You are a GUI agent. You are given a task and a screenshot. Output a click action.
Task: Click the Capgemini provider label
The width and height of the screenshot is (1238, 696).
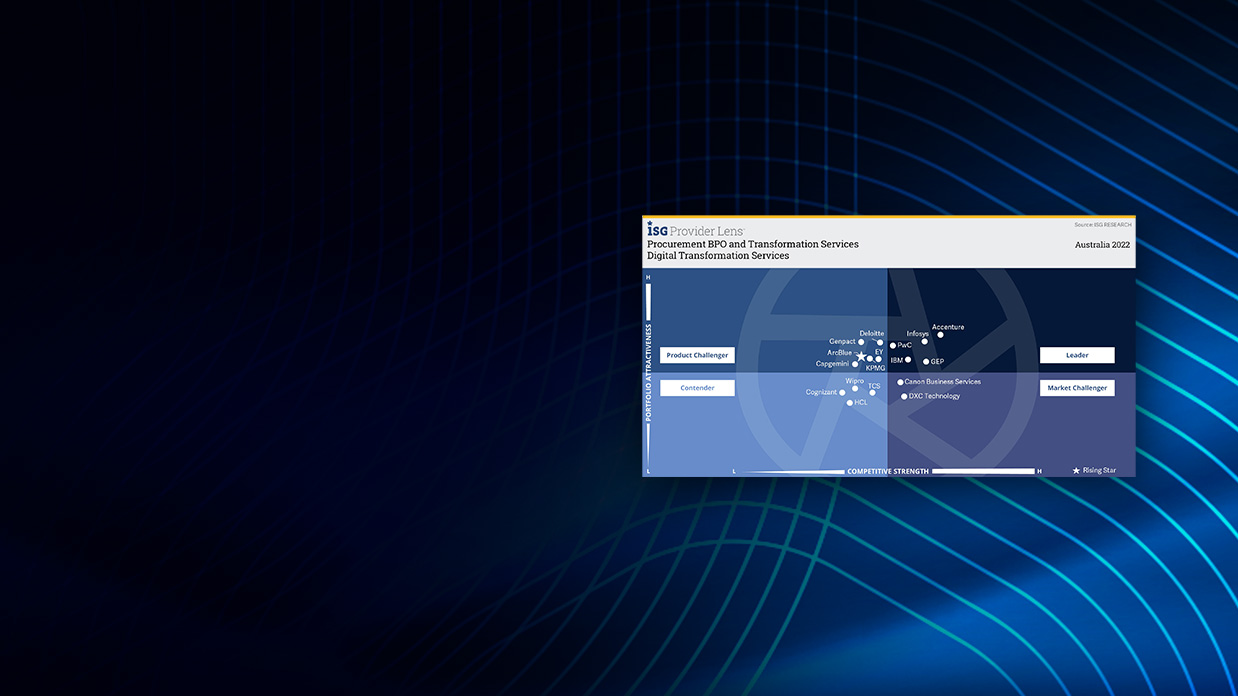[832, 364]
